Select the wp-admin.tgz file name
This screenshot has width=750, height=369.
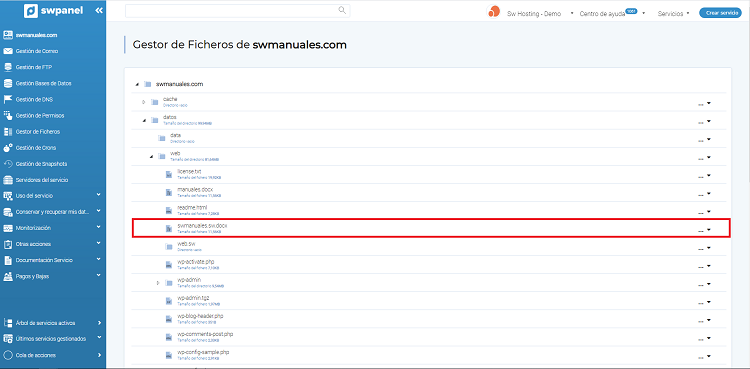(x=193, y=298)
